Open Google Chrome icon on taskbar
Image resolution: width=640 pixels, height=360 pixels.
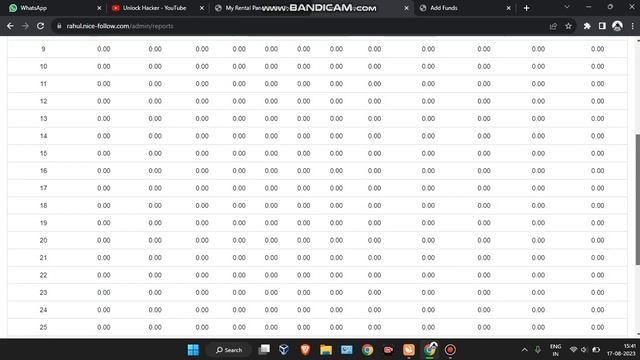[x=367, y=350]
